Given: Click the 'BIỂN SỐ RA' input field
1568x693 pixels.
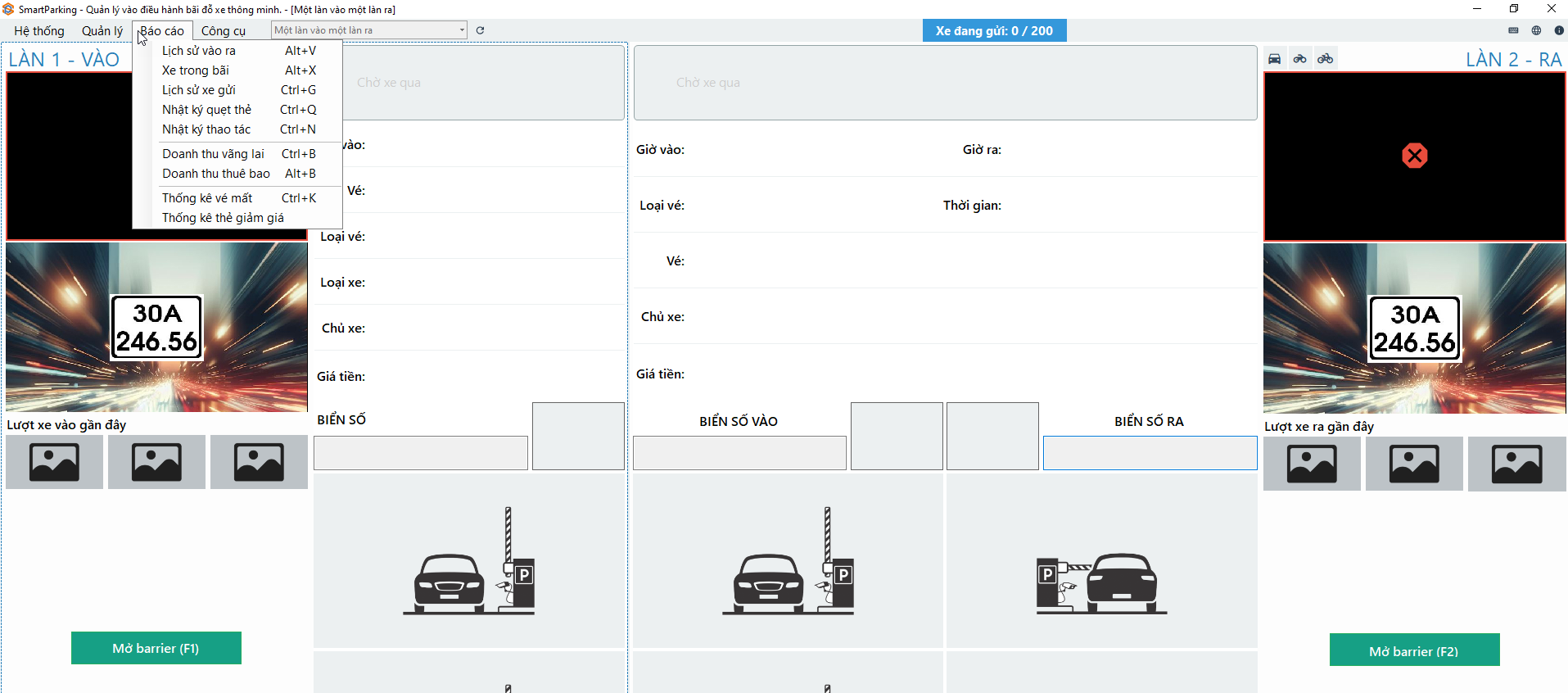Looking at the screenshot, I should click(x=1150, y=453).
